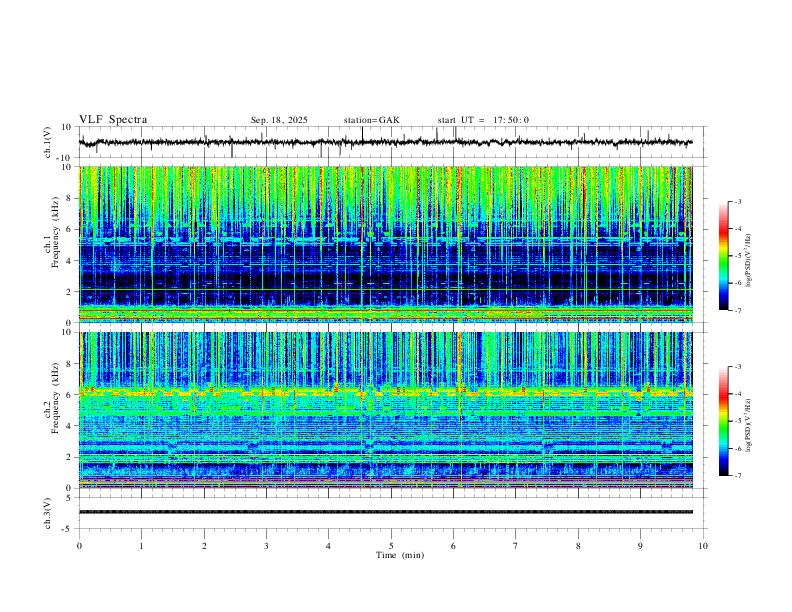Screen dimensions: 792x612
Task: Click the "-3" tick on ch.1 colorbar
Action: pyautogui.click(x=738, y=201)
